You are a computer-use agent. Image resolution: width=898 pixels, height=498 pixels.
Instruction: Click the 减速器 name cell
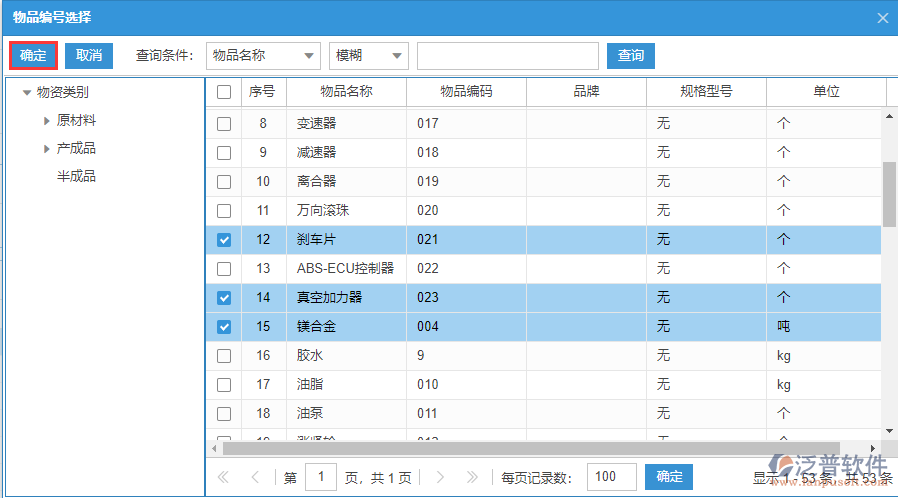[x=346, y=153]
